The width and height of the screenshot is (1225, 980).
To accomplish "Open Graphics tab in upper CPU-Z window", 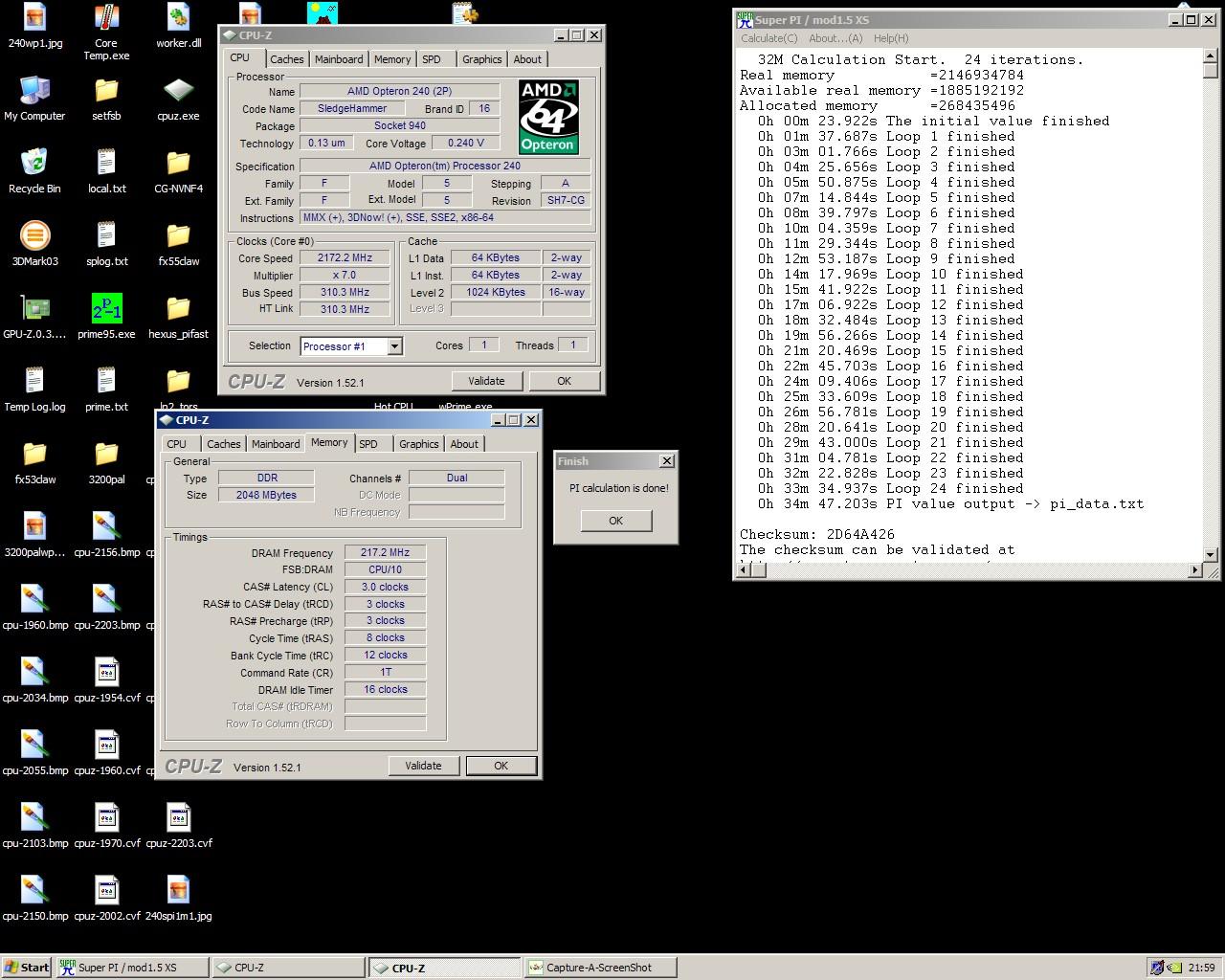I will click(481, 59).
